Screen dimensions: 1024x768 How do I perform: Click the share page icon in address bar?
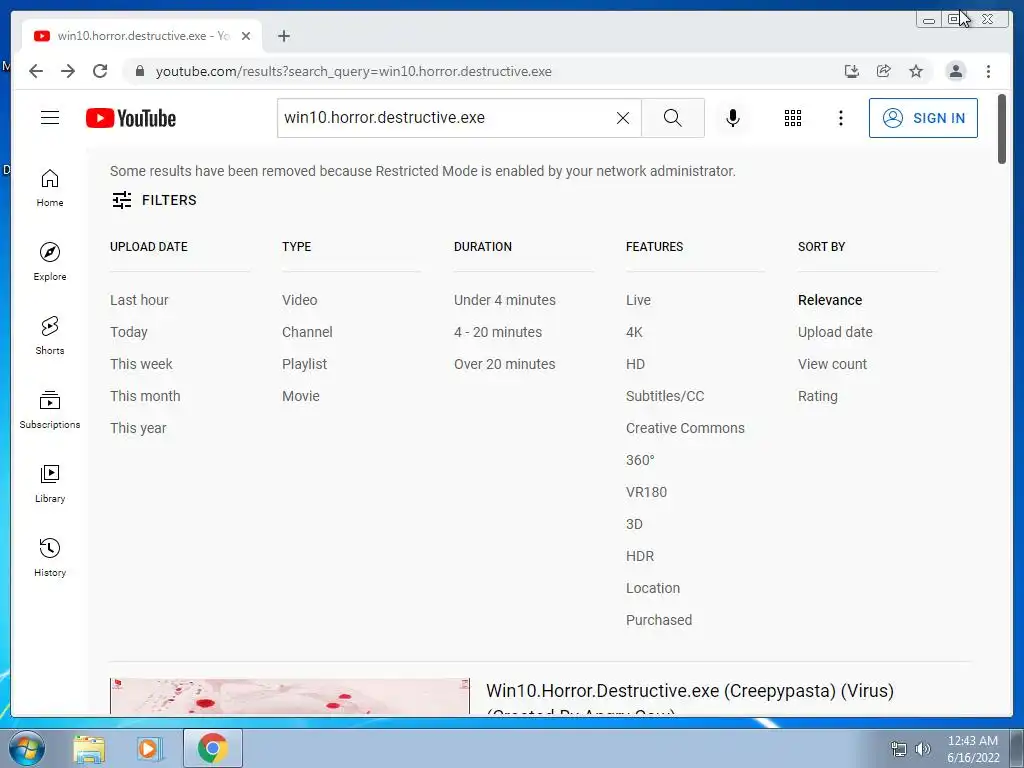coord(884,71)
